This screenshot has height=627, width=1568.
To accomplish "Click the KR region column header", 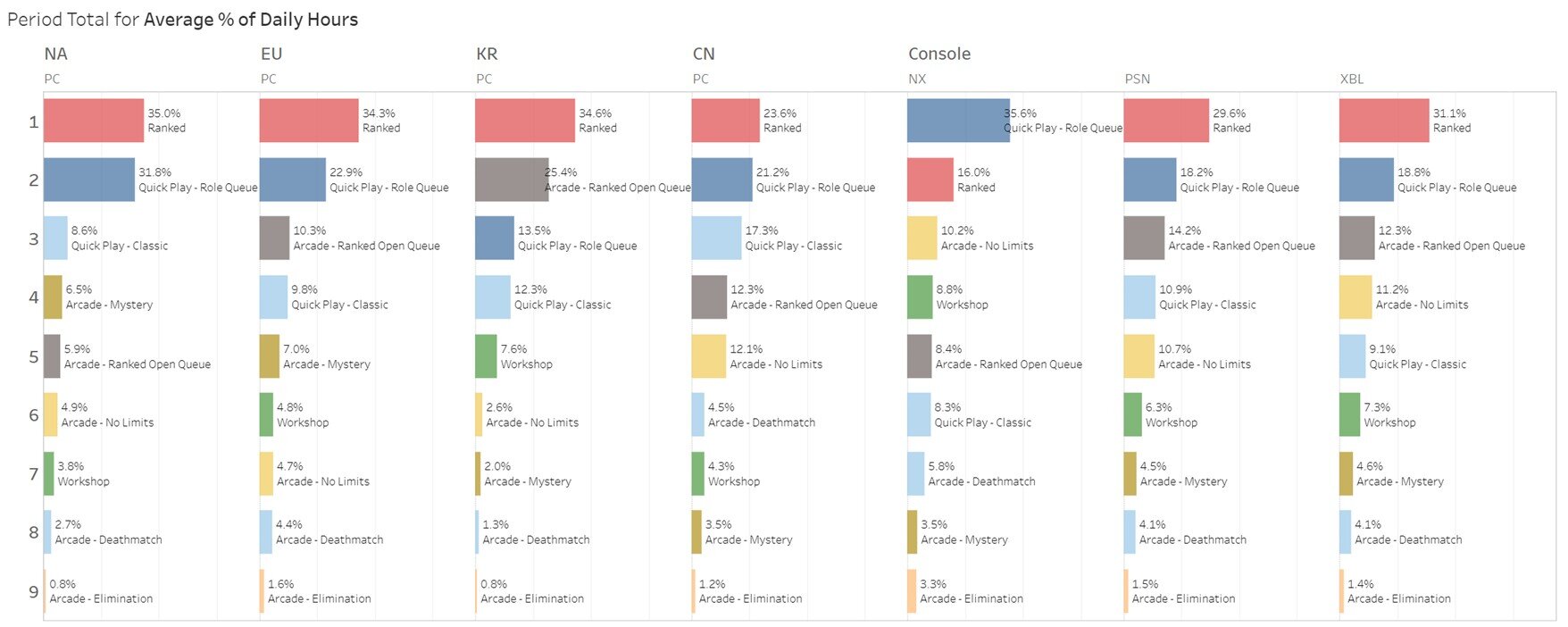I will [487, 54].
